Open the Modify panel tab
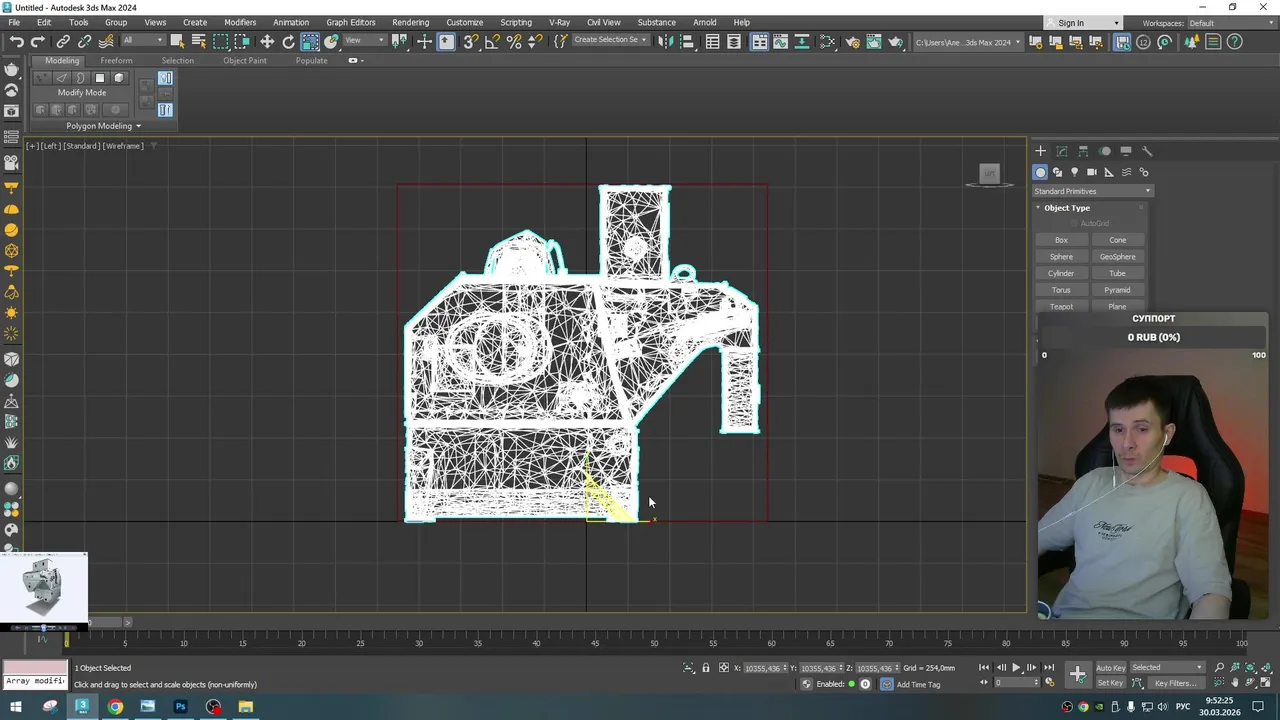 pos(1062,151)
